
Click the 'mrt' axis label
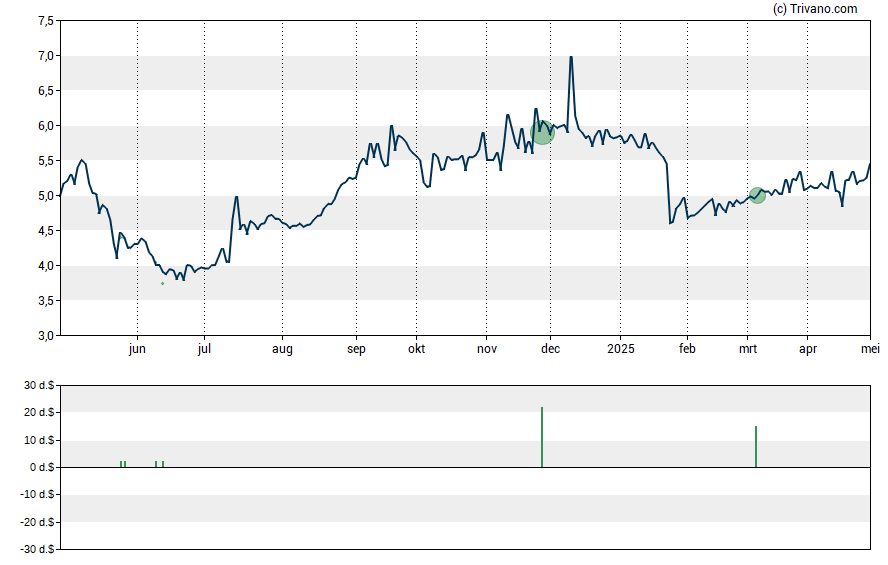(x=748, y=349)
